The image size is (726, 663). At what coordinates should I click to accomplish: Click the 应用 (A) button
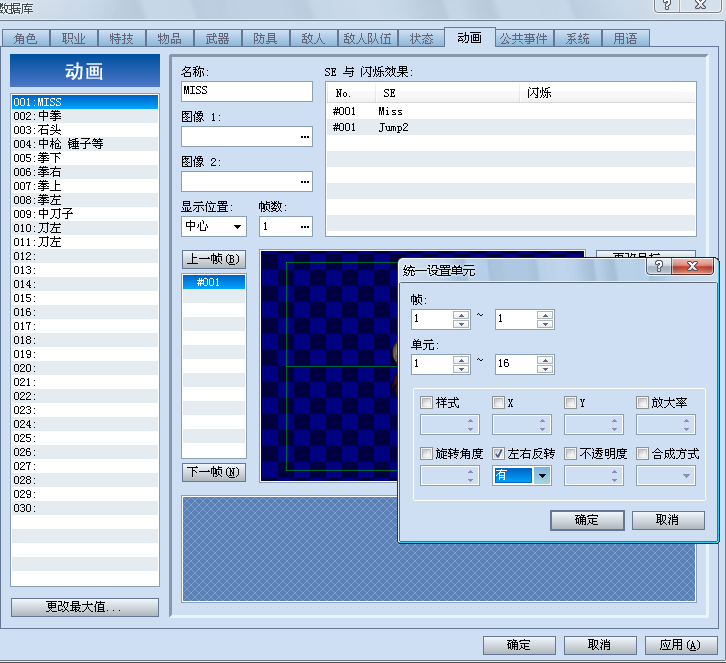click(x=681, y=645)
